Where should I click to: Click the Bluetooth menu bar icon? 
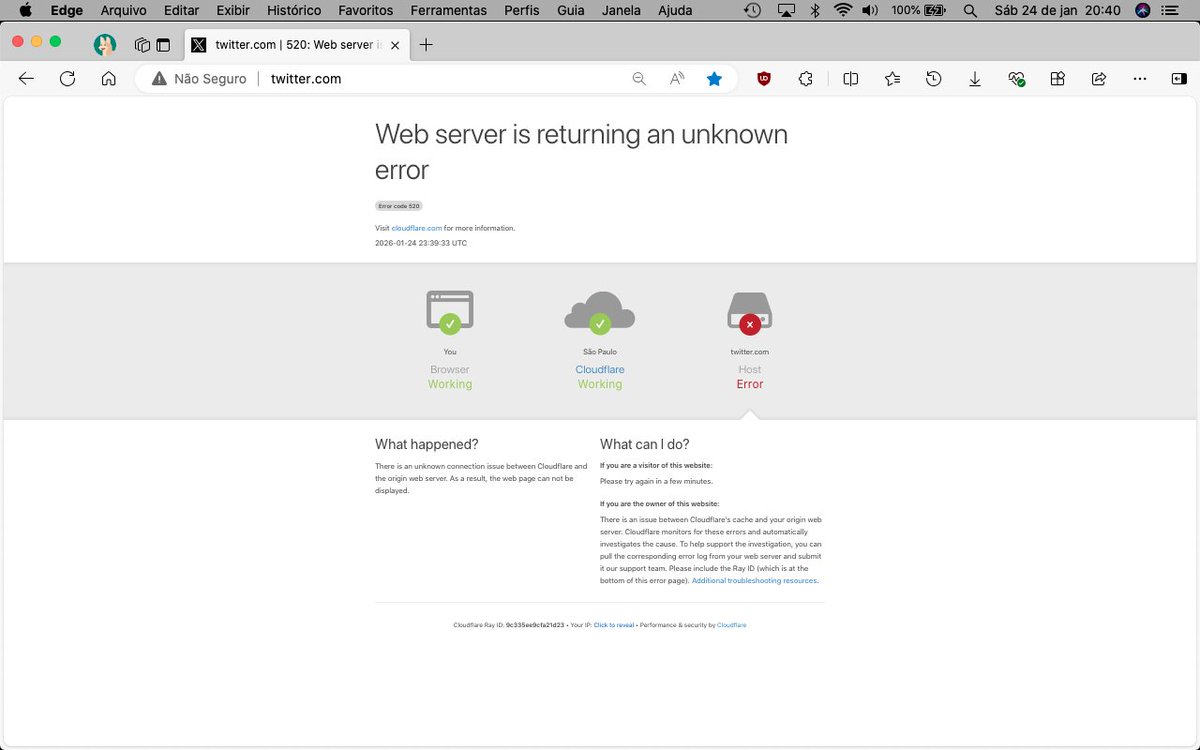[815, 10]
